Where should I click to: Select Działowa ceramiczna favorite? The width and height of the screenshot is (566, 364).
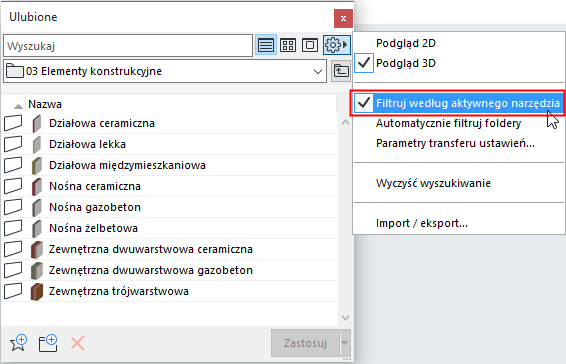coord(169,124)
